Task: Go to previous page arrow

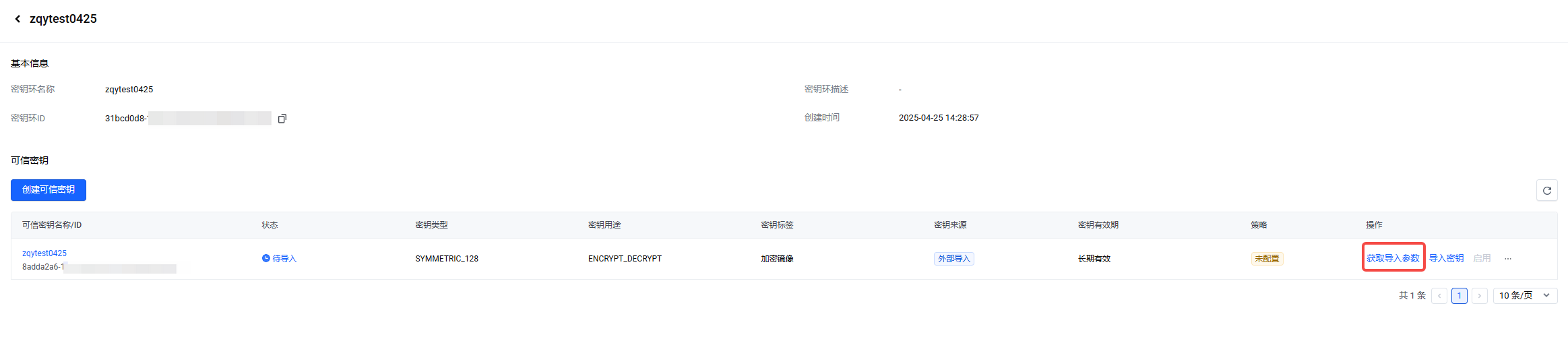Action: click(1439, 296)
